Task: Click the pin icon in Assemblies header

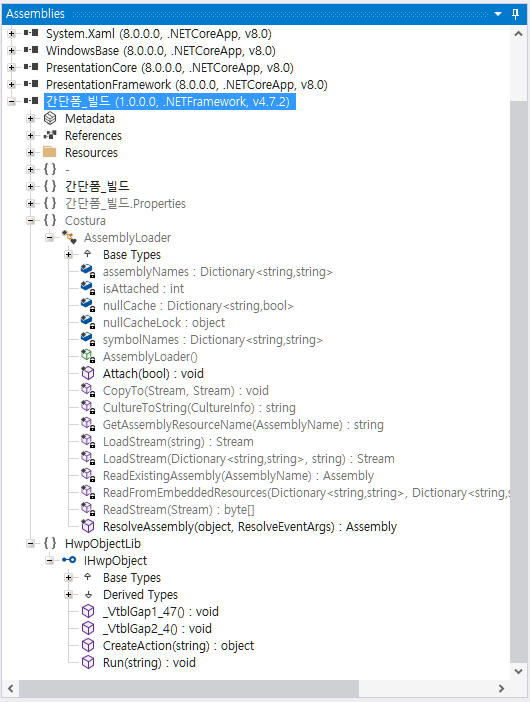Action: [x=515, y=14]
